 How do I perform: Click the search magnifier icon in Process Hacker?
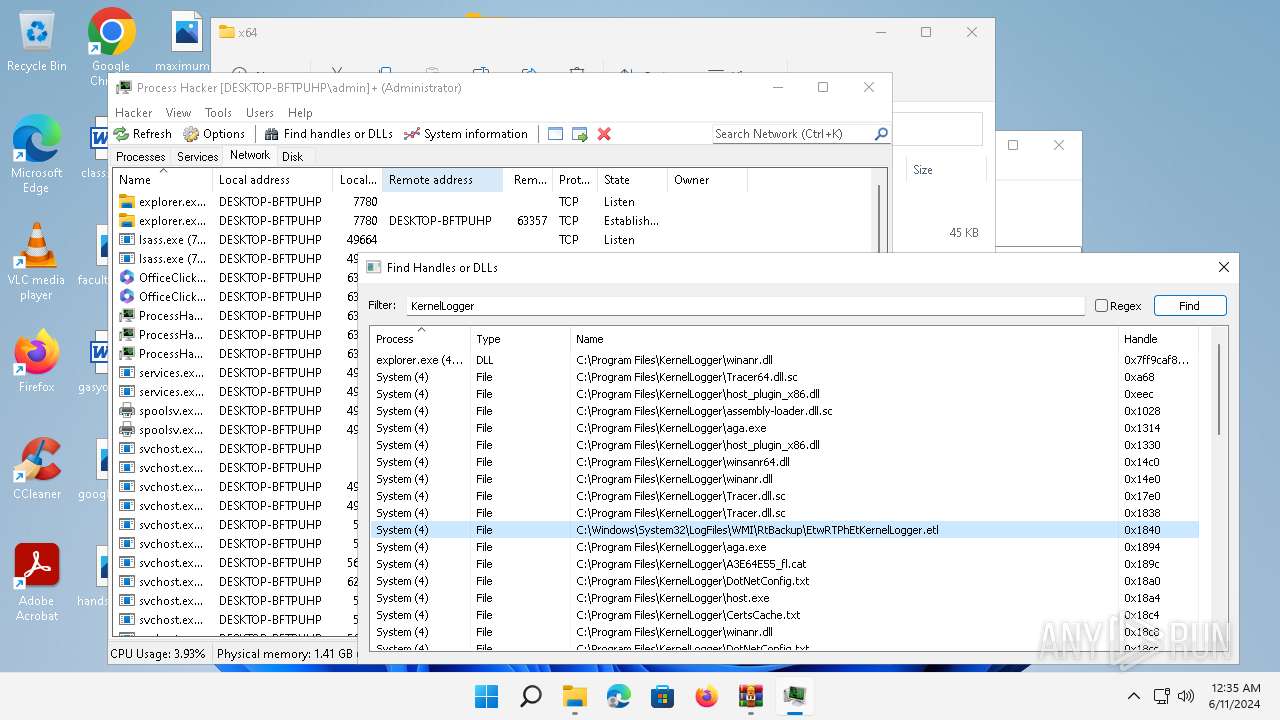pos(881,133)
